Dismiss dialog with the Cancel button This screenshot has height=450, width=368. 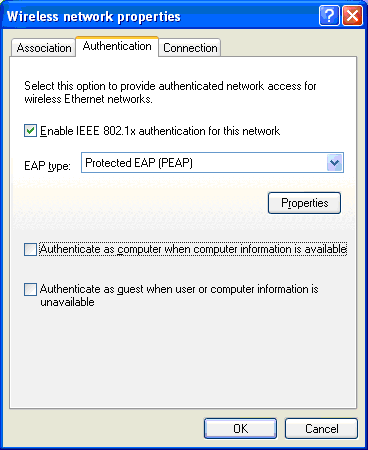321,428
